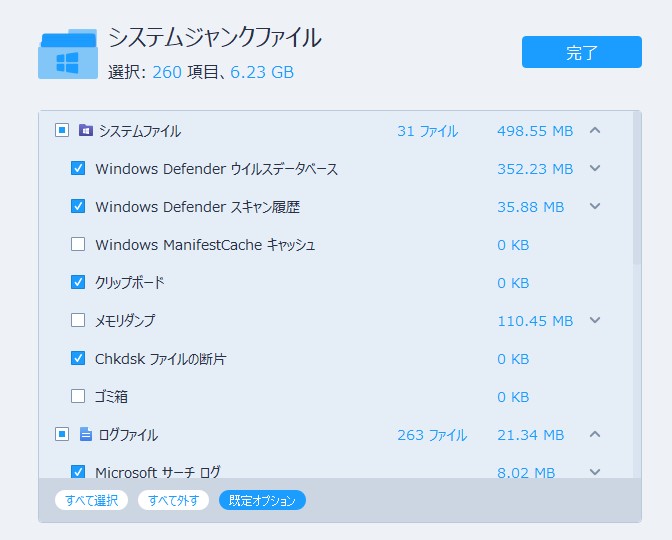Screen dimensions: 672x540
Task: Click the 8.02 MB size value
Action: (x=526, y=472)
